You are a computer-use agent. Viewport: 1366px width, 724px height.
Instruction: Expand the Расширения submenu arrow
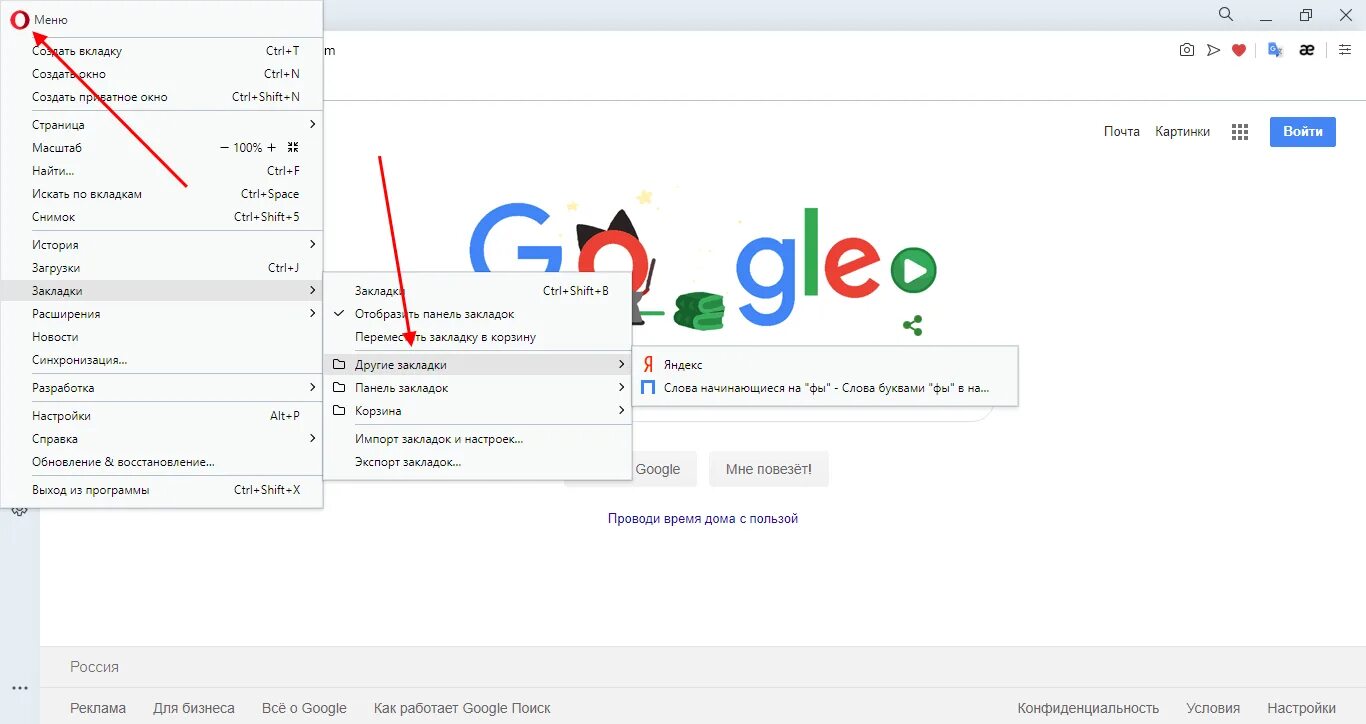point(312,314)
